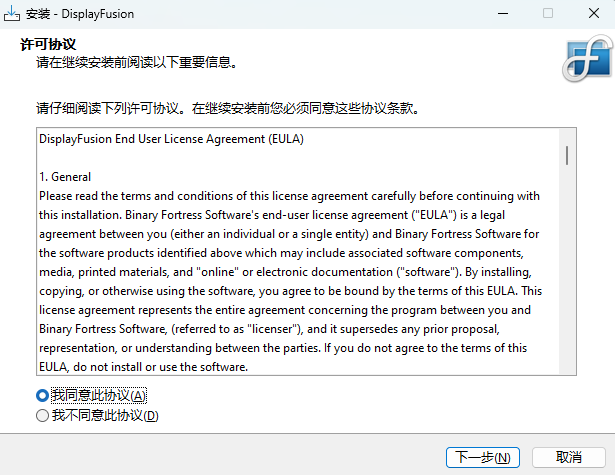Click the license text scrollbar thumb
615x475 pixels.
click(x=567, y=155)
